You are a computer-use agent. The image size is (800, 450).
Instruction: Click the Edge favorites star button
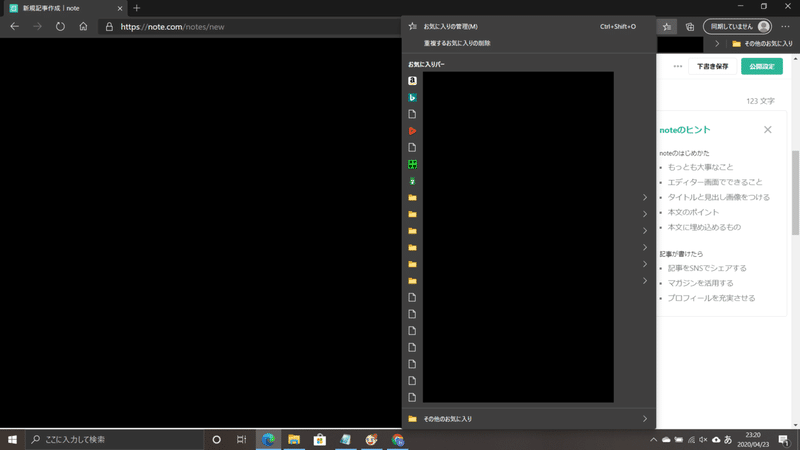tap(667, 27)
